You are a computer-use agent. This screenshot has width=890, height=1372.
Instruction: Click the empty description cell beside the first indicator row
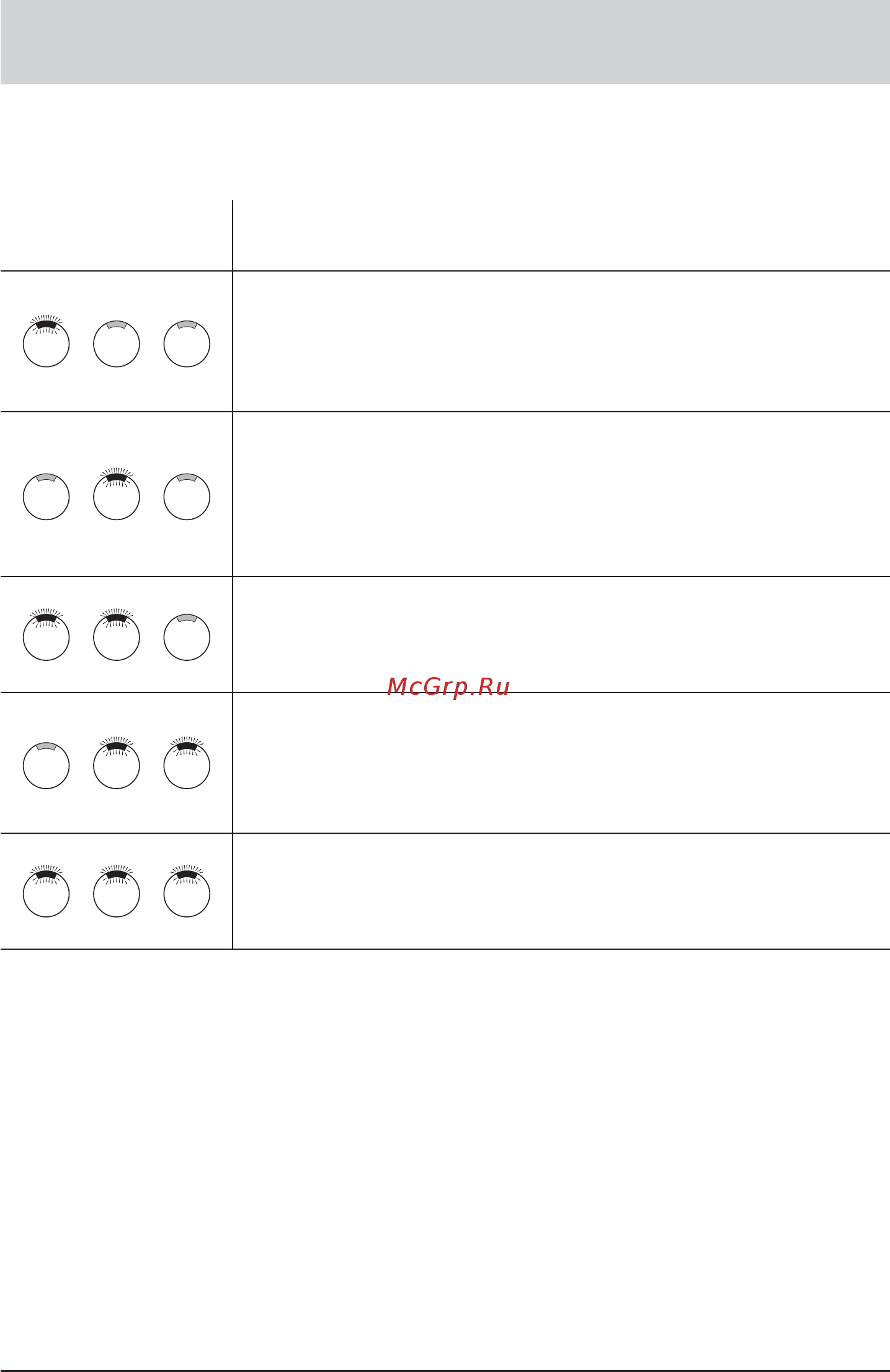coord(561,341)
